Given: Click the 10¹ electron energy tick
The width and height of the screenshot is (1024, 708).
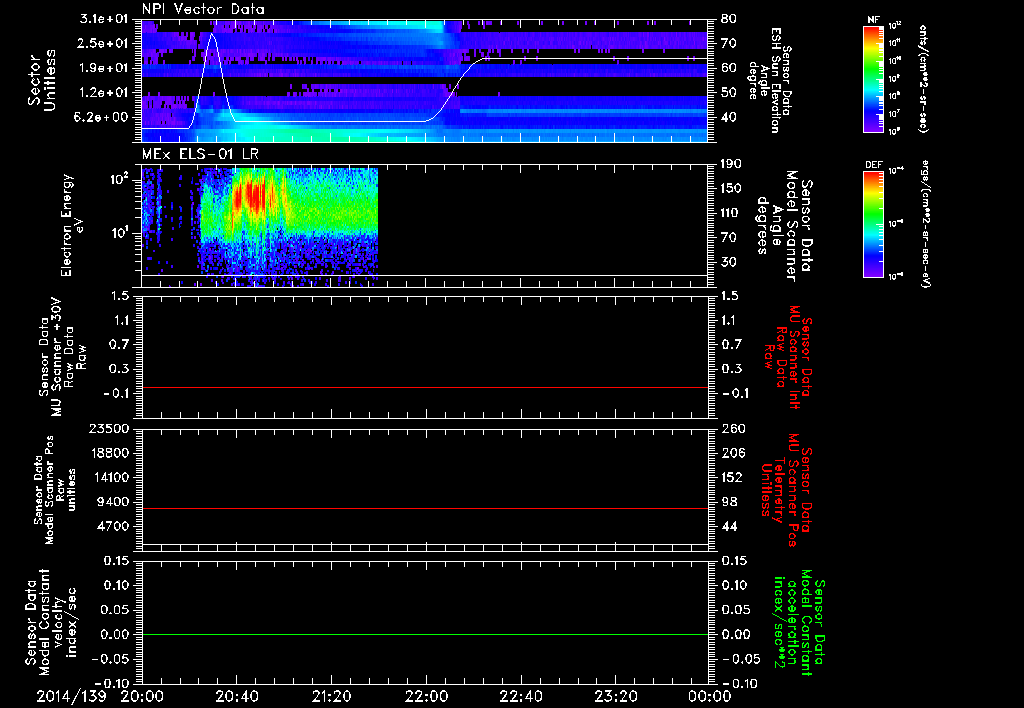Looking at the screenshot, I should tap(118, 233).
